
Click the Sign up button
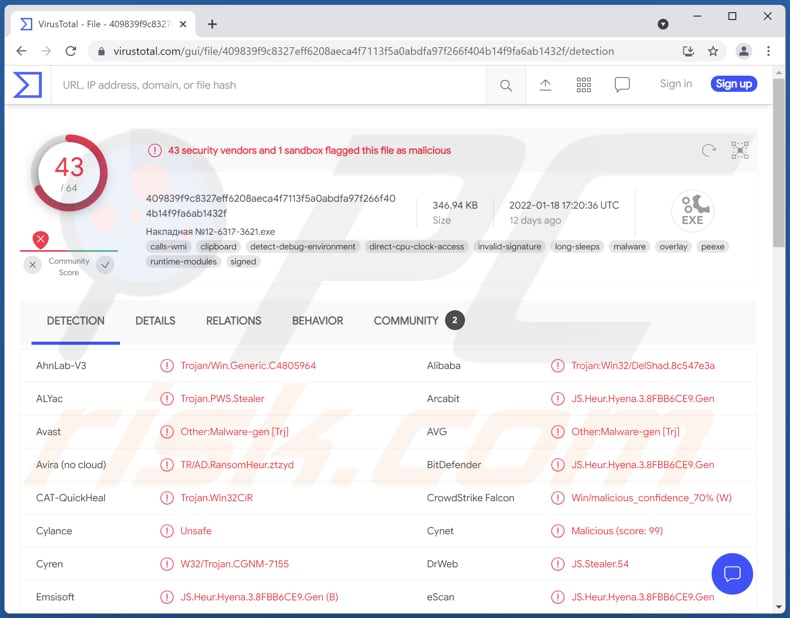[x=734, y=84]
